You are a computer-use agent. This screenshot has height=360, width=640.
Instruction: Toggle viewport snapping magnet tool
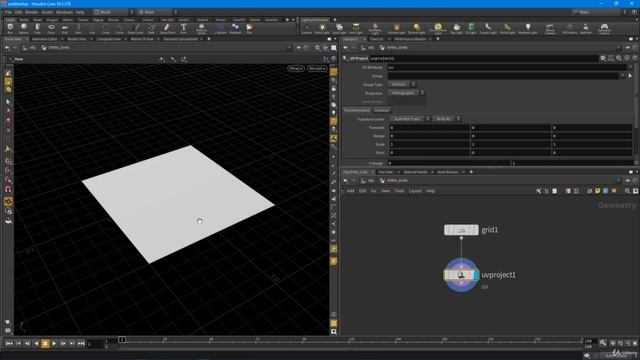(x=8, y=189)
